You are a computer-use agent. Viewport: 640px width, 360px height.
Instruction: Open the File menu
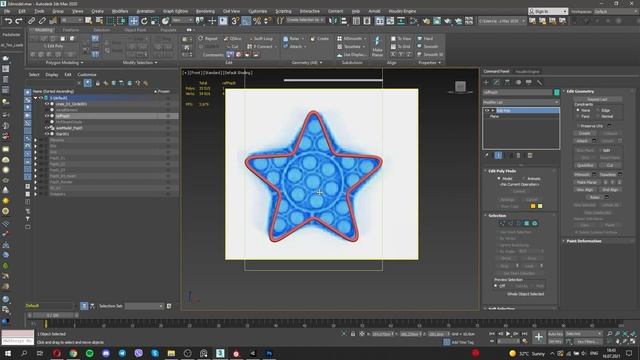(7, 11)
